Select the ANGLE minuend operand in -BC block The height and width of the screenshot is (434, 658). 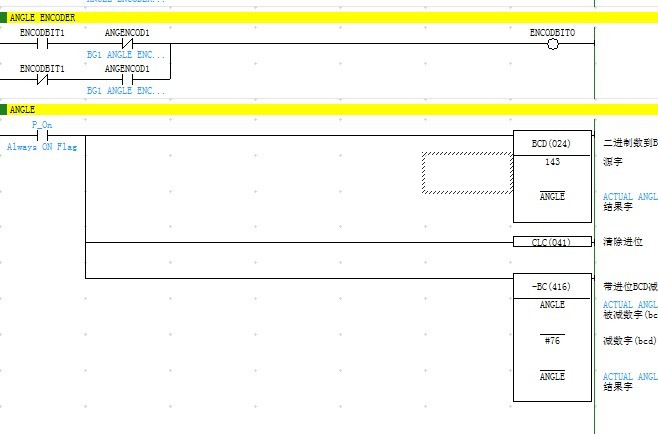(x=552, y=304)
